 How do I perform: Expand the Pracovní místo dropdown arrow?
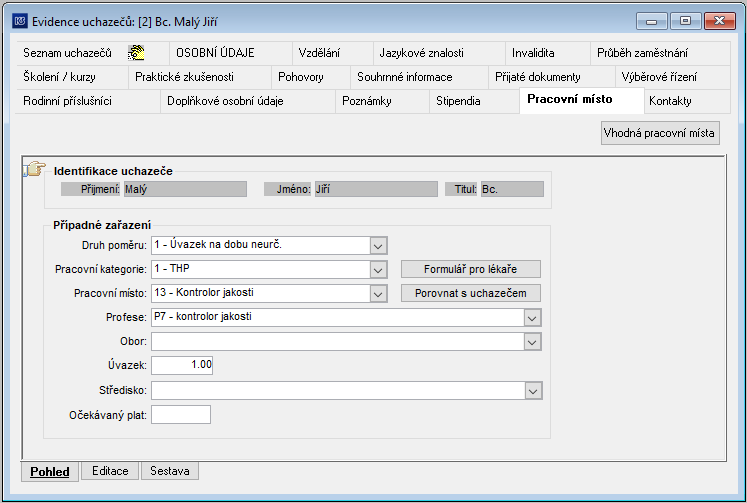click(x=378, y=293)
